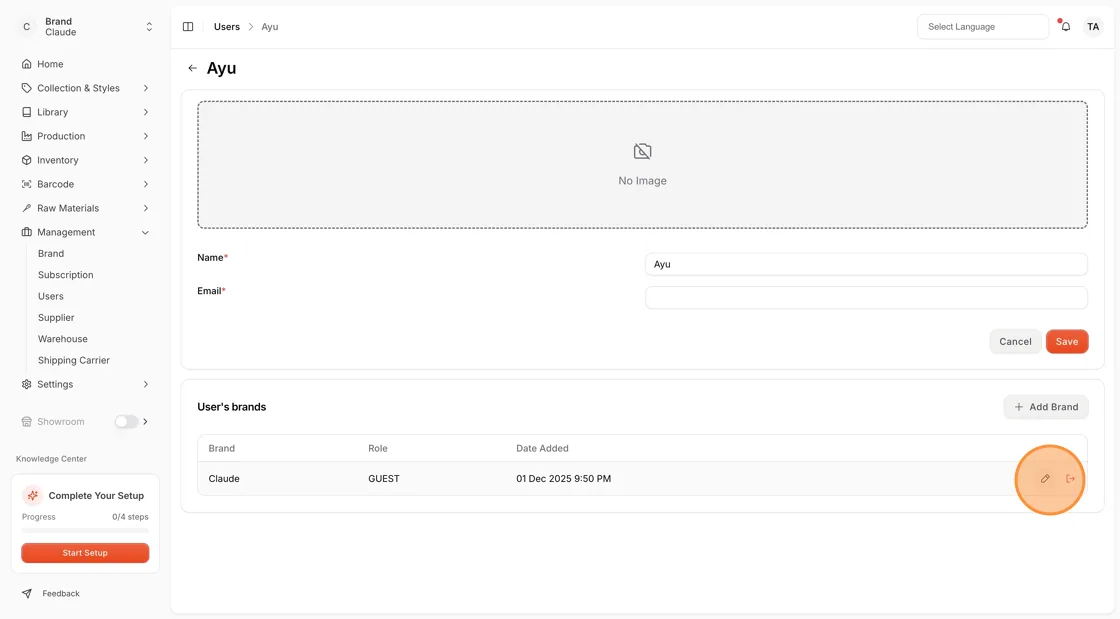Click the Production factory icon

pyautogui.click(x=26, y=136)
